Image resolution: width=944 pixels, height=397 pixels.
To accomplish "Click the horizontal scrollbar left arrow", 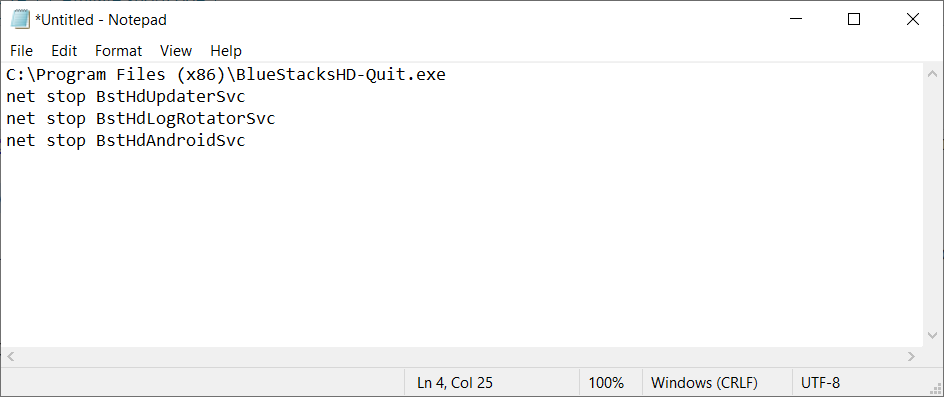I will click(x=10, y=357).
